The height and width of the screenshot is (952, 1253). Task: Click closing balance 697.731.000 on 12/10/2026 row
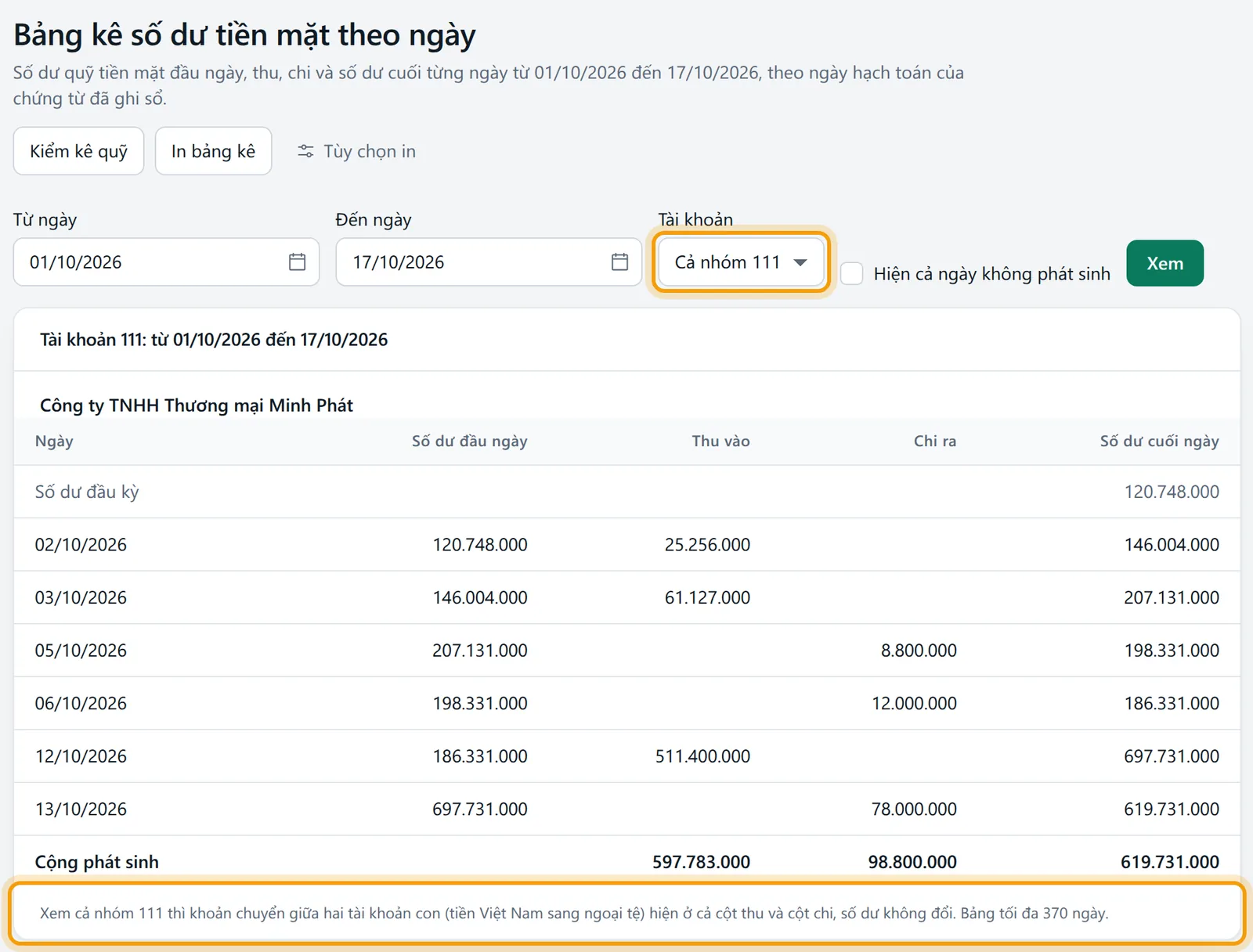click(1172, 756)
